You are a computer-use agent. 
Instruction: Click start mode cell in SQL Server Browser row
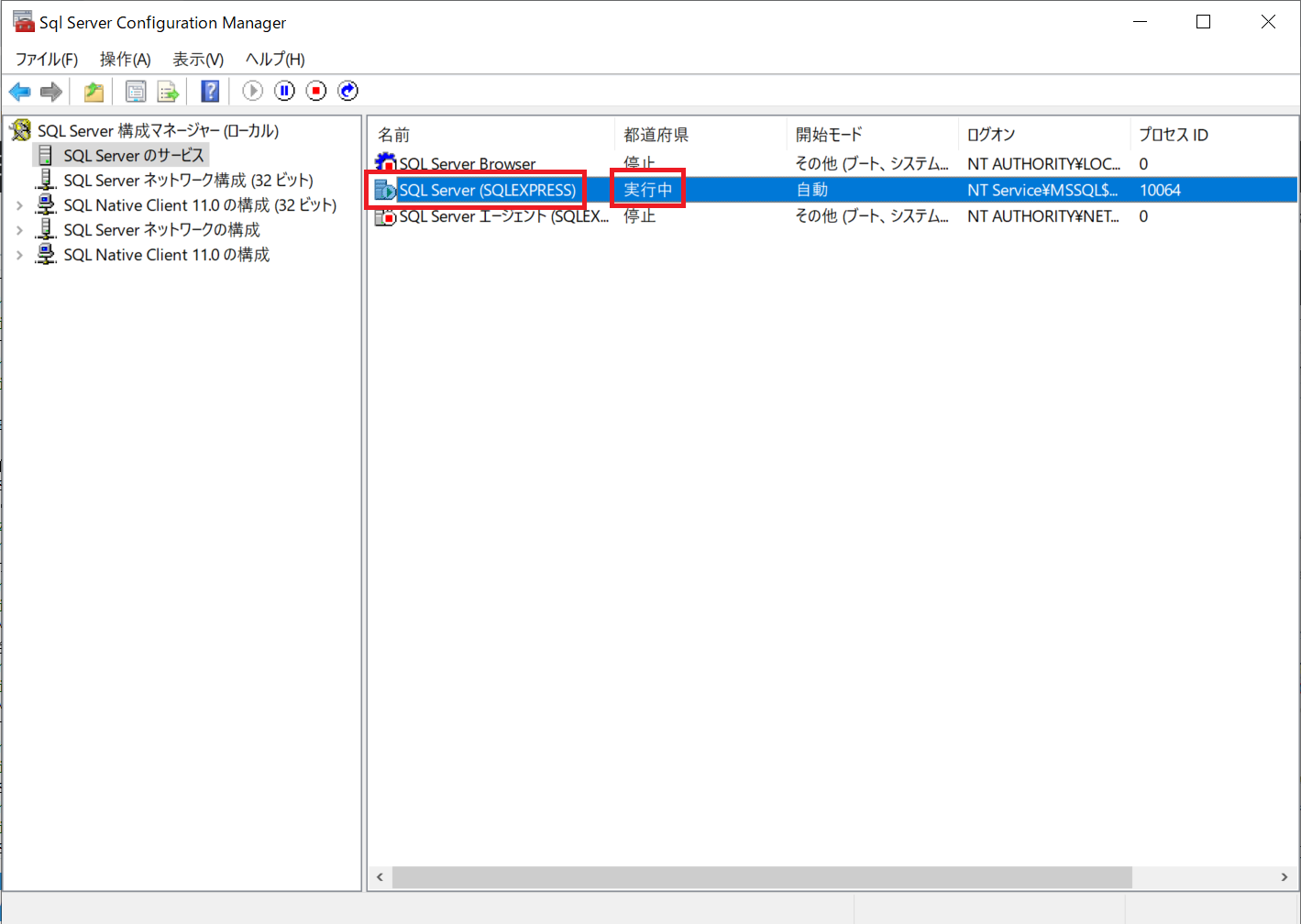pos(872,163)
